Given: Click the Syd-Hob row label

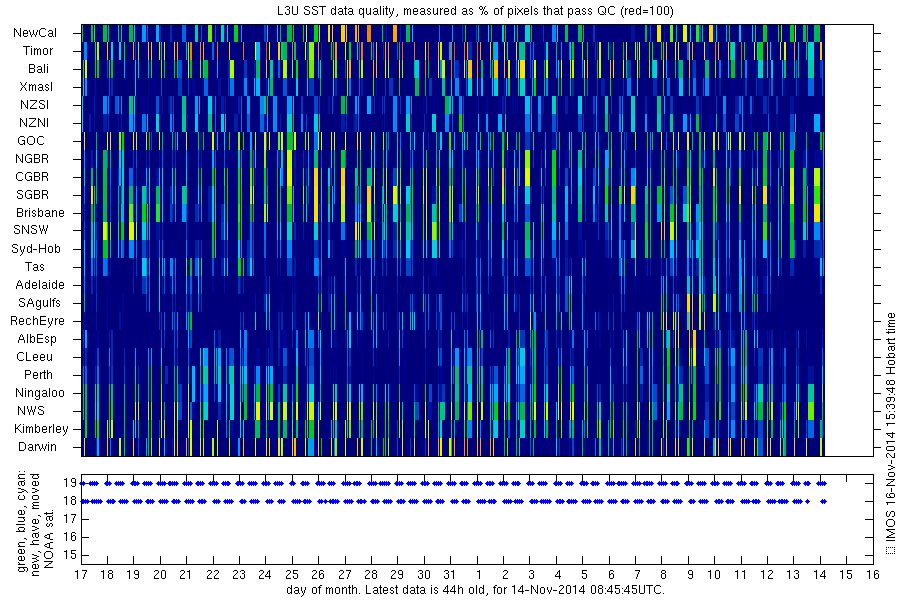Looking at the screenshot, I should click(x=36, y=249).
